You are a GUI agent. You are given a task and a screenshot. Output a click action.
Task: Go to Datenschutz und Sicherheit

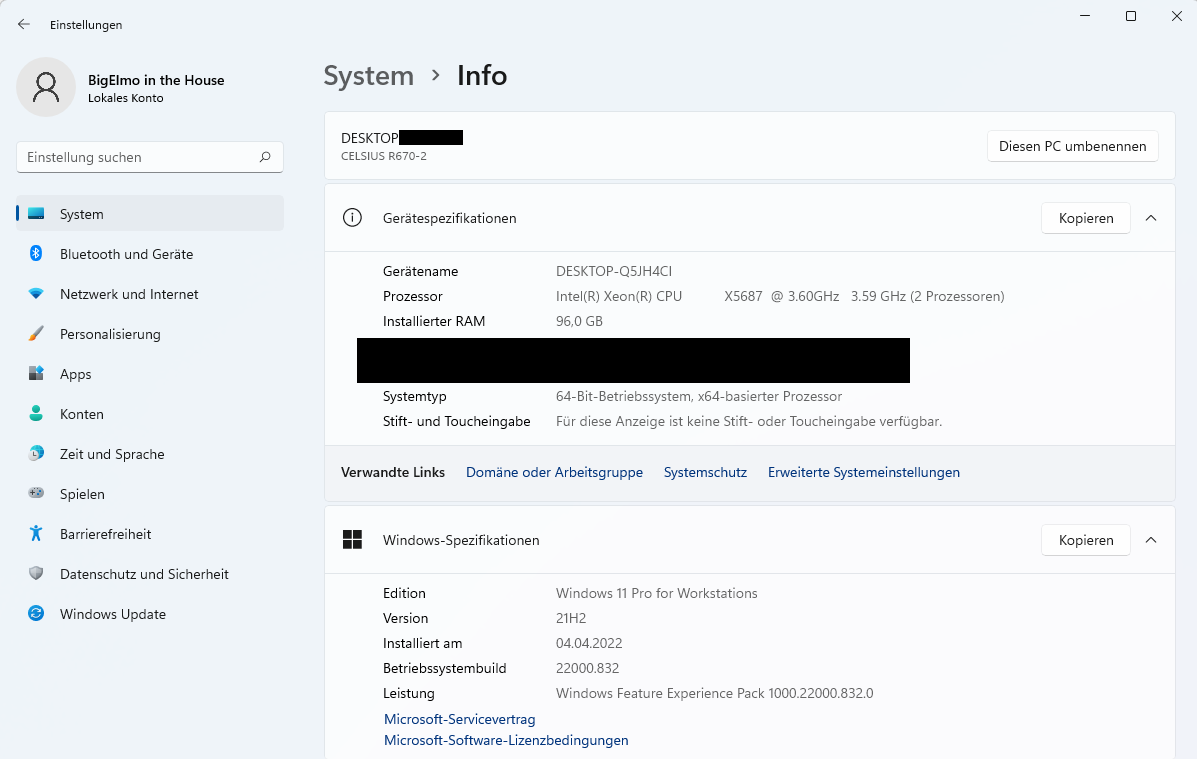click(x=150, y=573)
